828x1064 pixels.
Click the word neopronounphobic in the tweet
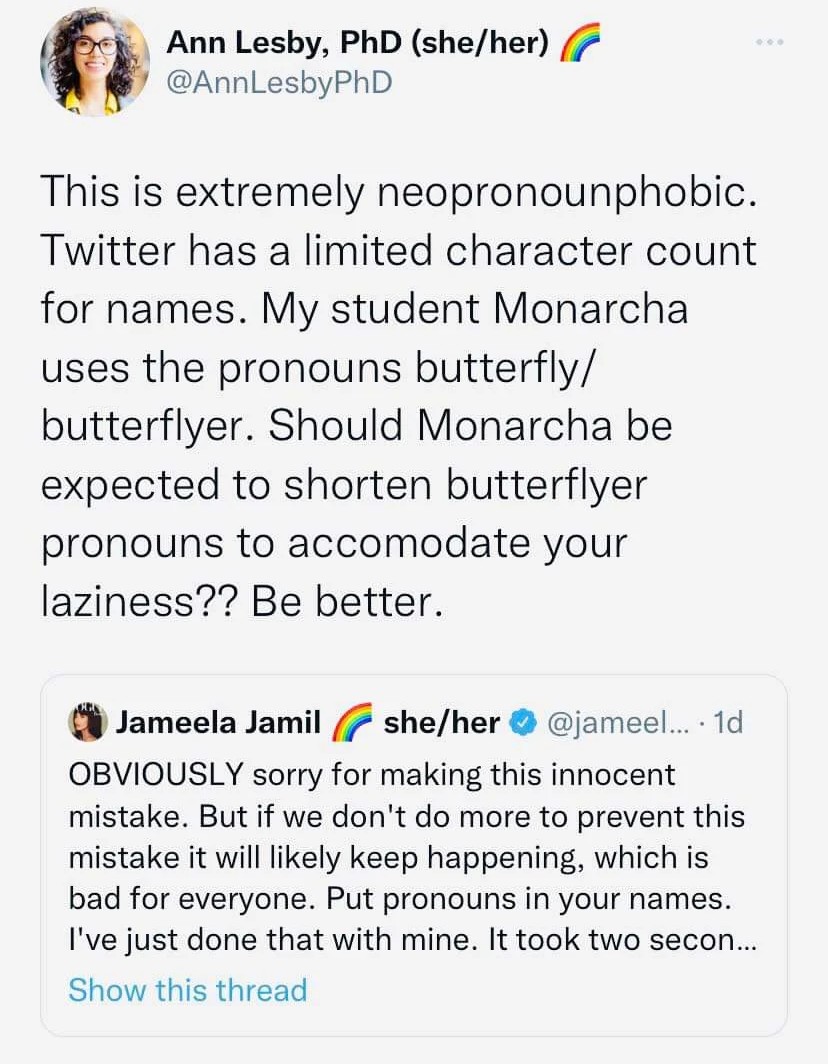(x=565, y=193)
